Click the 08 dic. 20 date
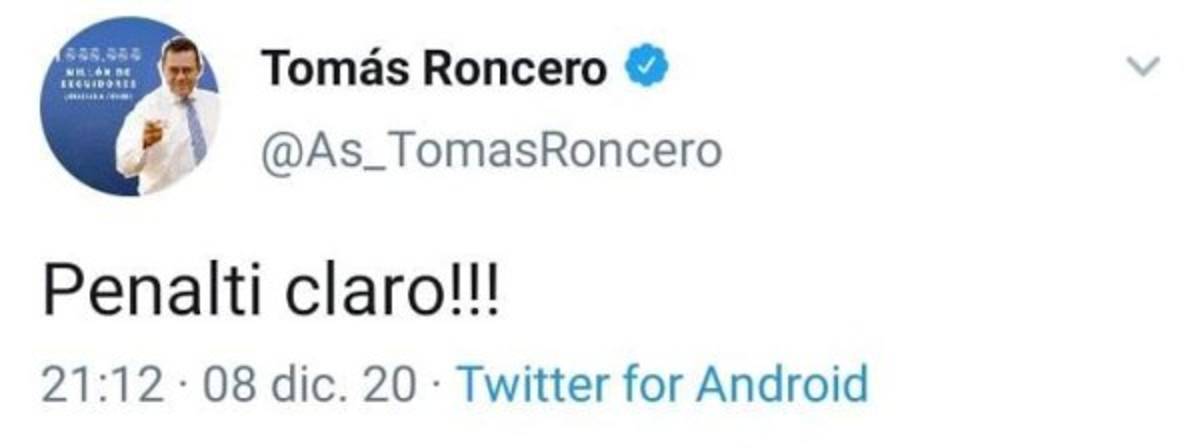This screenshot has width=1200, height=448. tap(306, 385)
